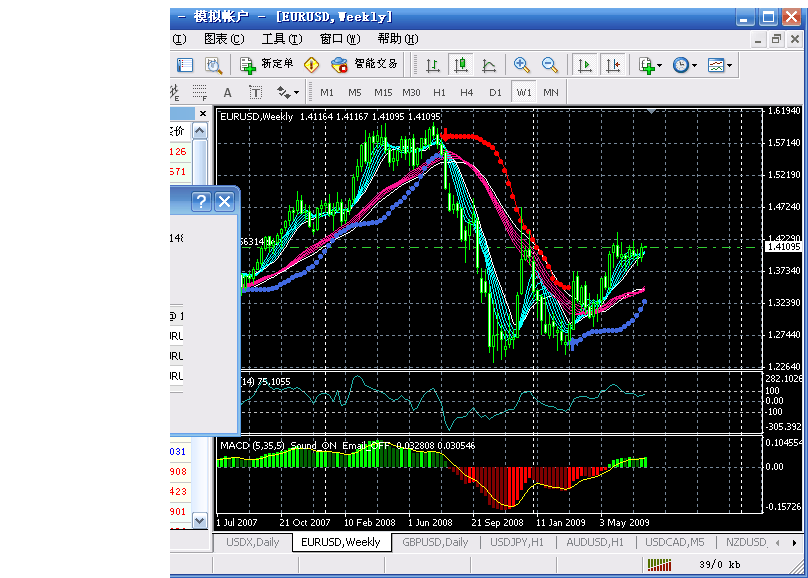
Task: Select the bar chart display icon
Action: 434,65
